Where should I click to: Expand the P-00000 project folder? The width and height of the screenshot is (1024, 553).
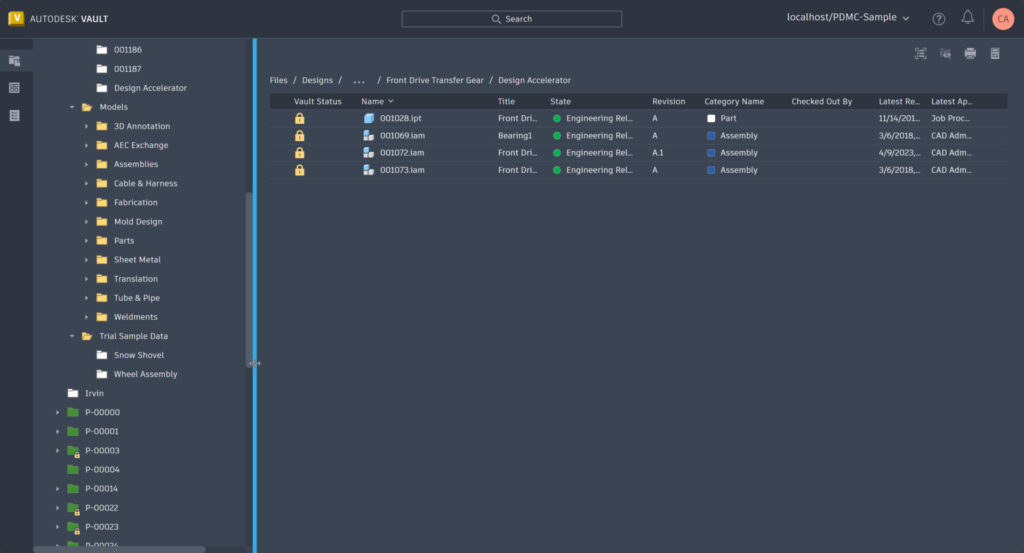click(57, 413)
